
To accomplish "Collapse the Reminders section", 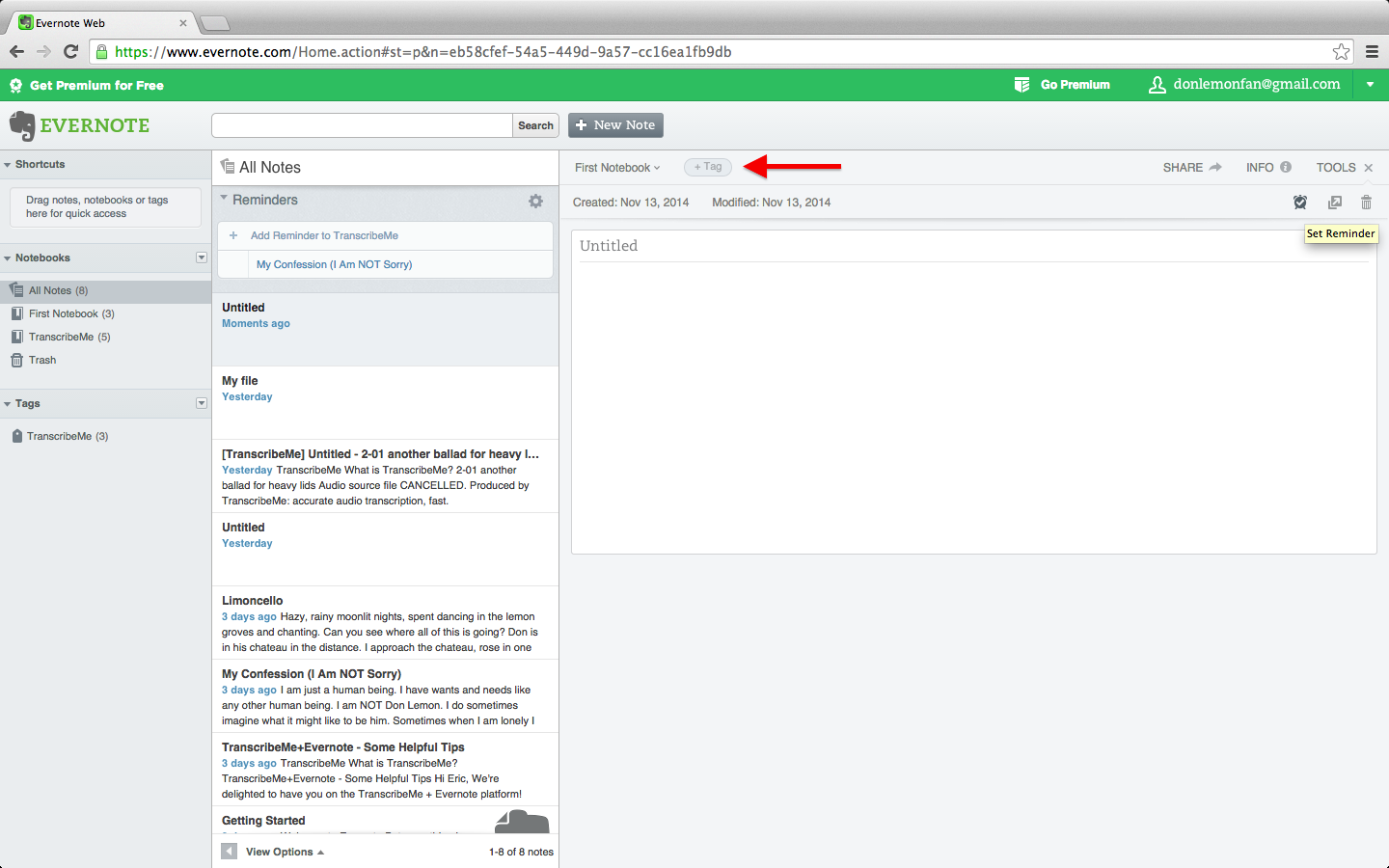I will click(x=224, y=199).
